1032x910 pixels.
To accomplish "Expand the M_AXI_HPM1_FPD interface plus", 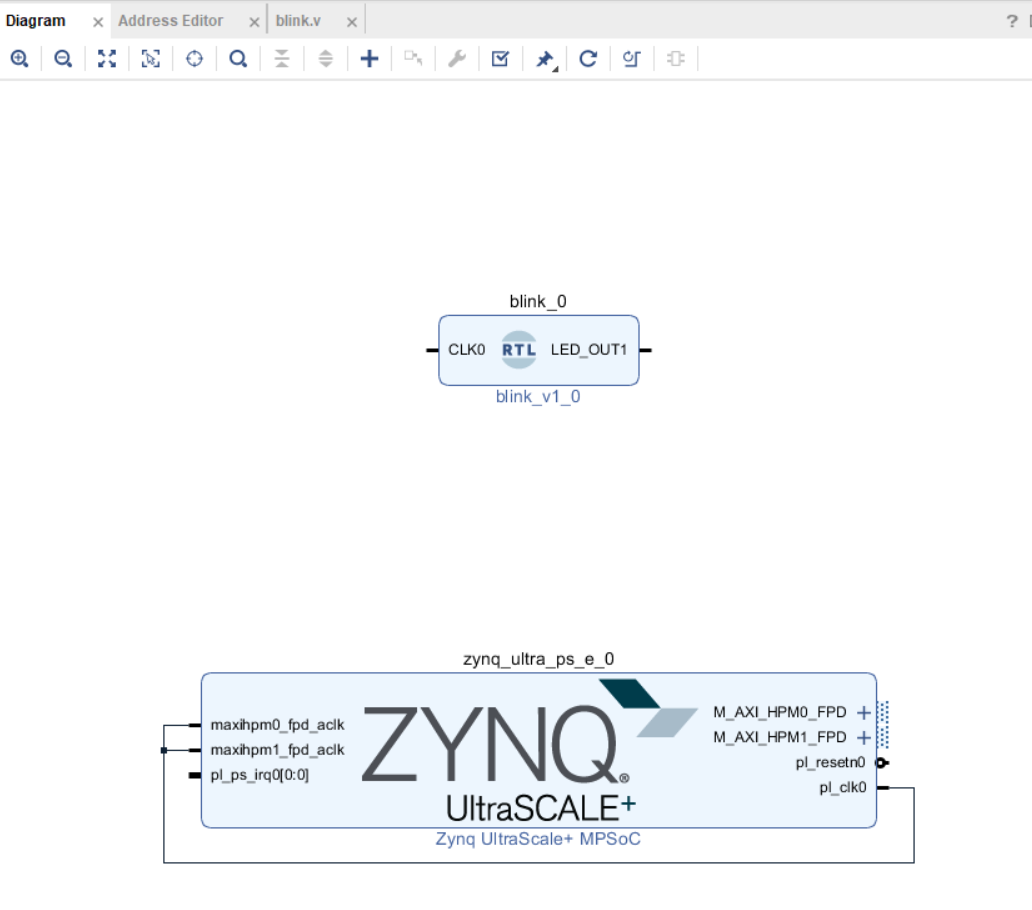I will pyautogui.click(x=864, y=738).
